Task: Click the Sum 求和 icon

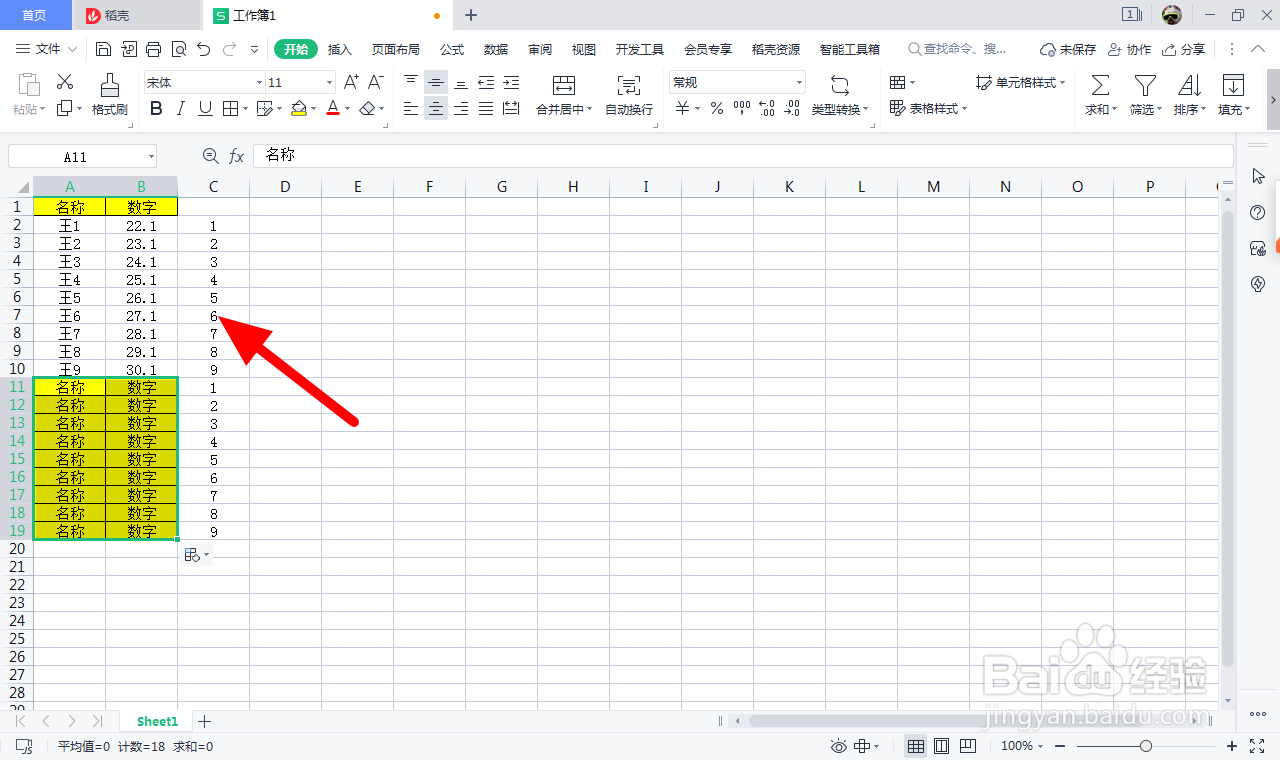Action: (1101, 95)
